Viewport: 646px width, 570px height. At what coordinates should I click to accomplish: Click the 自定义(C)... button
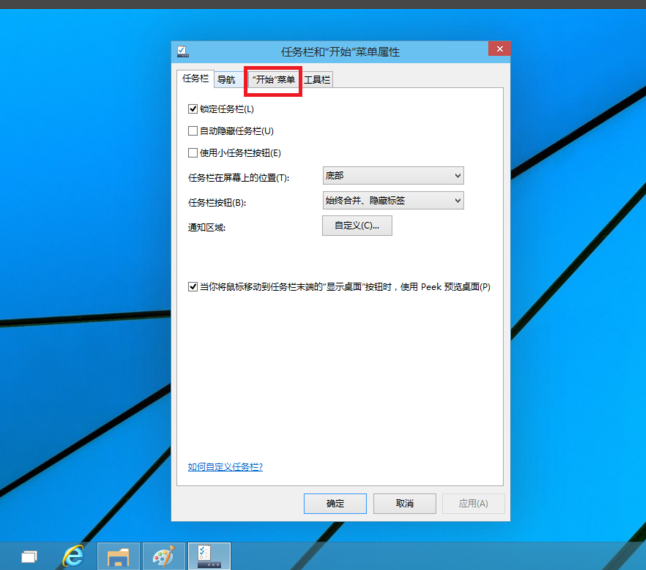[x=356, y=226]
